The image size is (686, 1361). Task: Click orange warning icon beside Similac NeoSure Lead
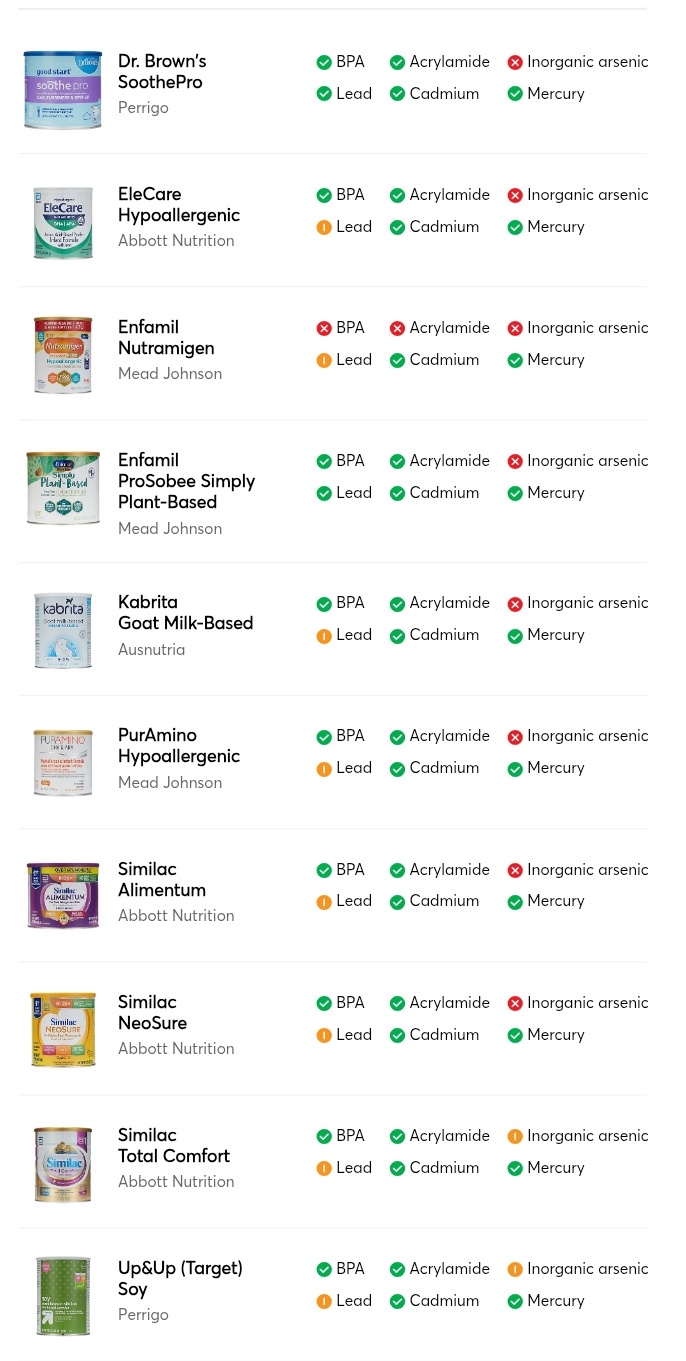point(324,1036)
